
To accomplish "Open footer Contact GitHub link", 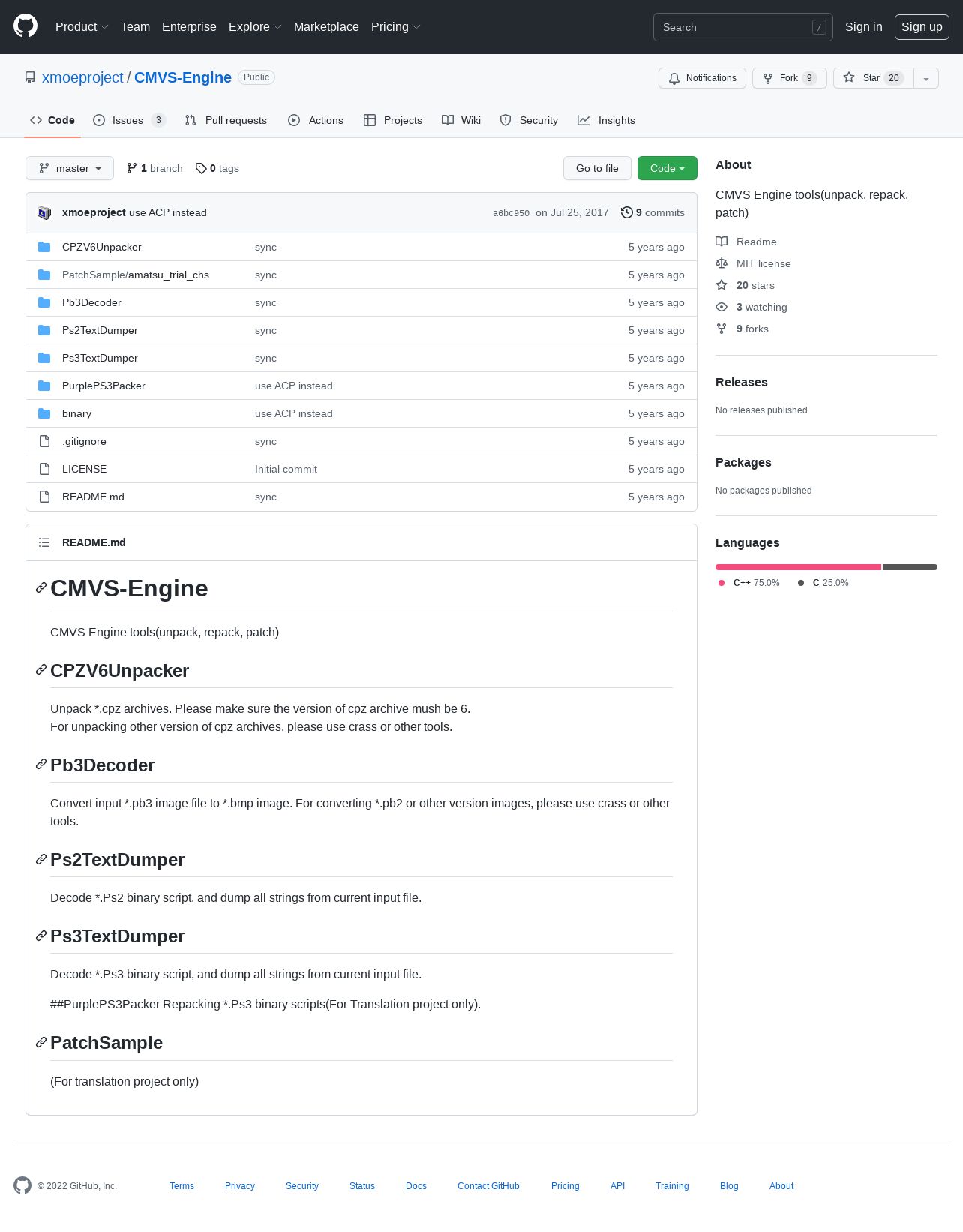I will tap(488, 1186).
